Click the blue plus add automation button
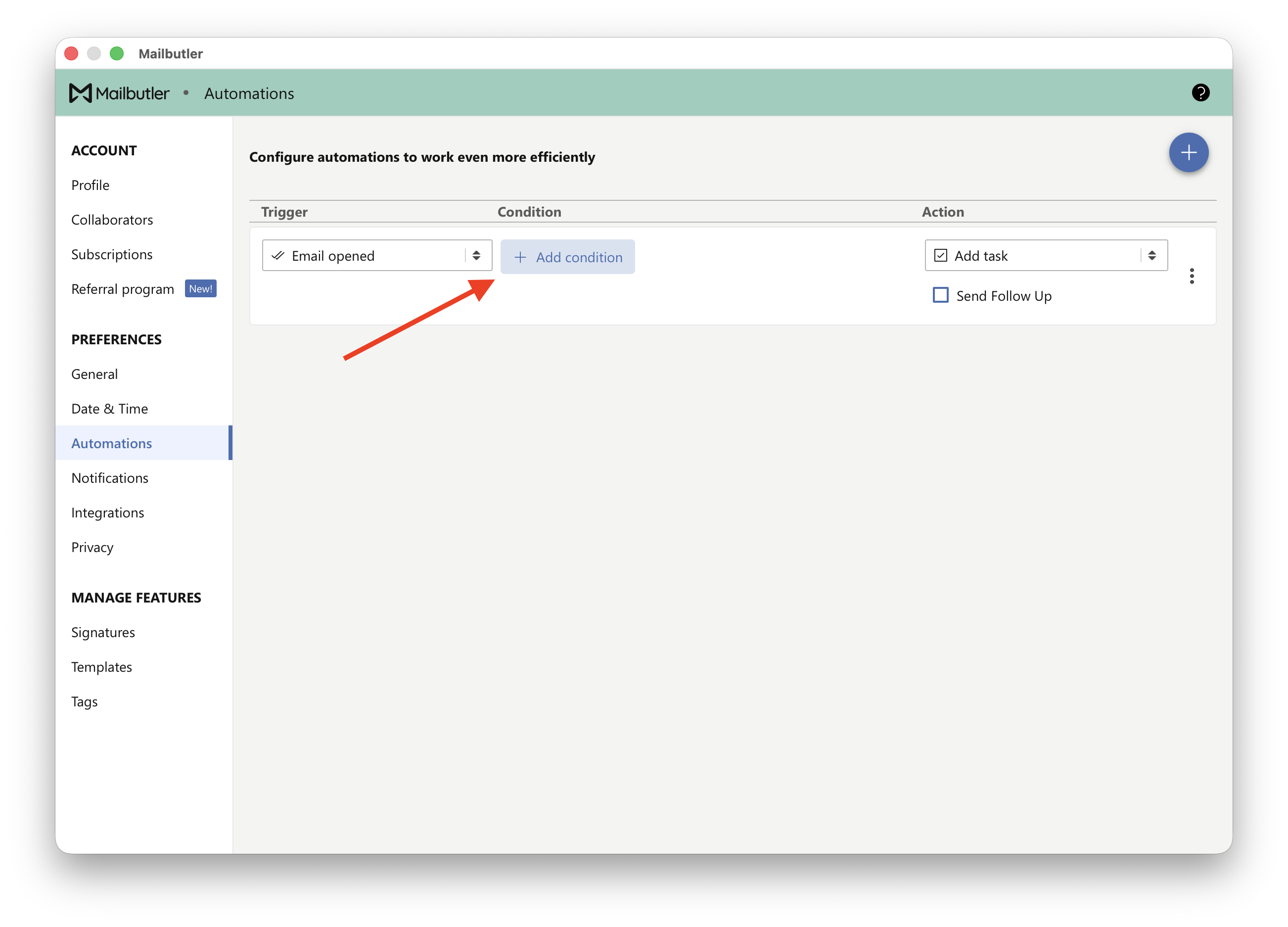Image resolution: width=1288 pixels, height=927 pixels. [x=1188, y=152]
